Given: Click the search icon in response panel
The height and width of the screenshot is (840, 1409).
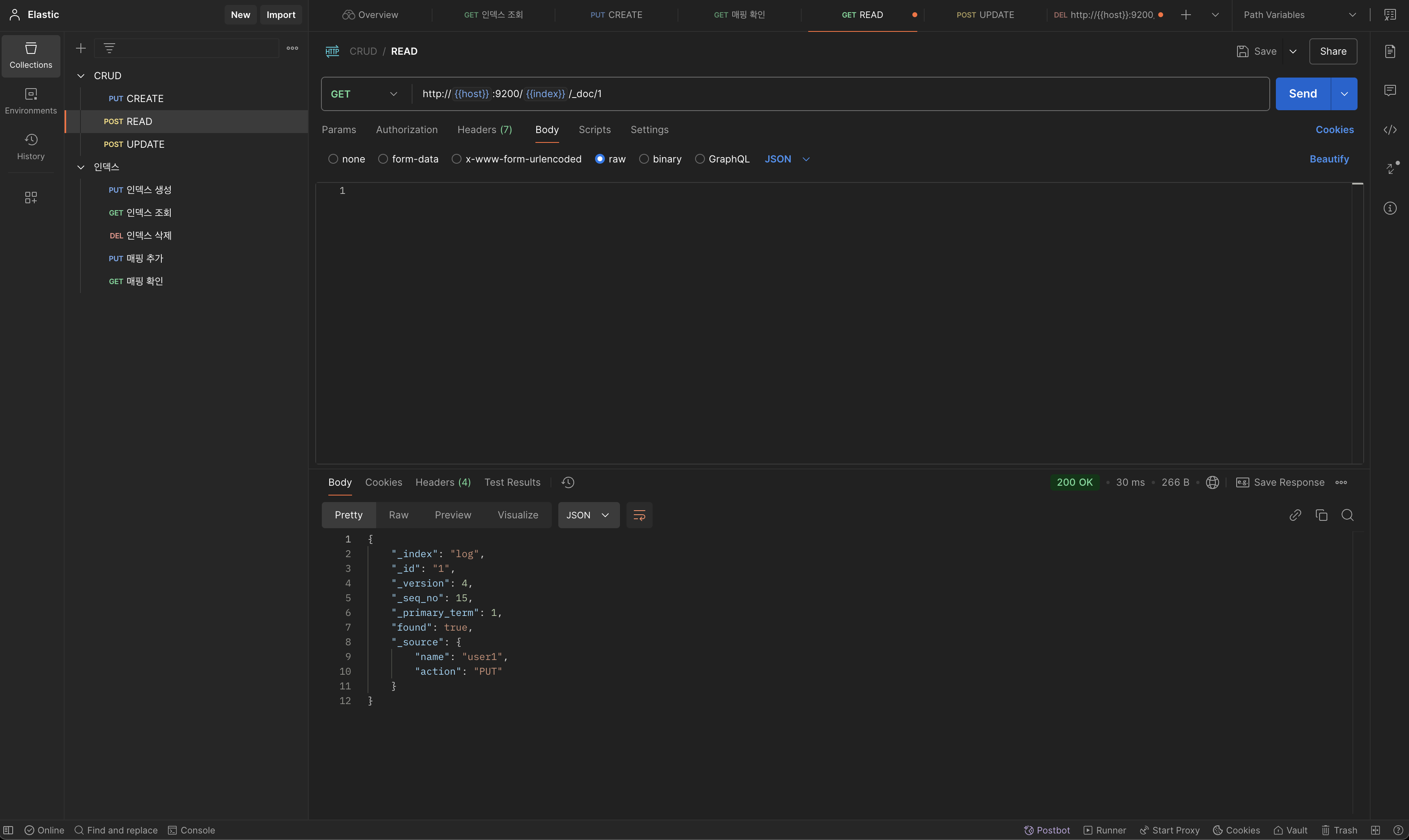Looking at the screenshot, I should click(x=1347, y=515).
